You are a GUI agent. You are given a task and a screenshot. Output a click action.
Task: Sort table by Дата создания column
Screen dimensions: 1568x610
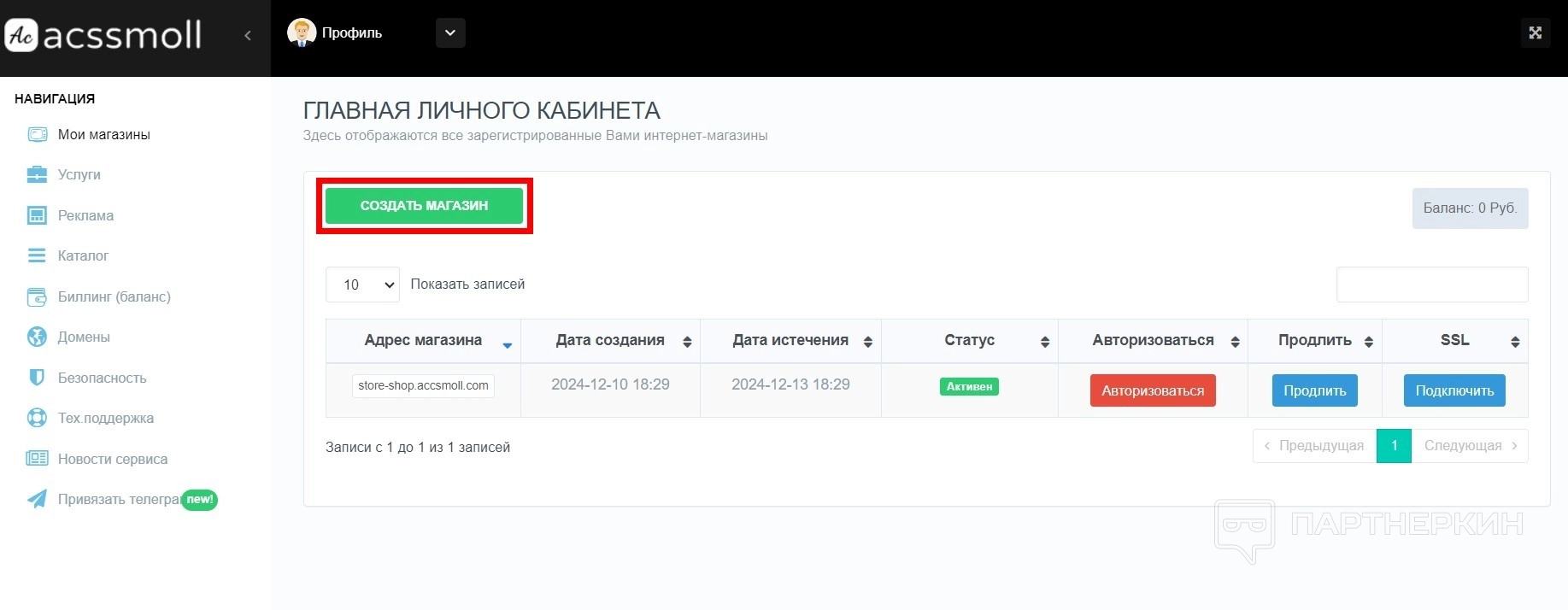tap(610, 340)
